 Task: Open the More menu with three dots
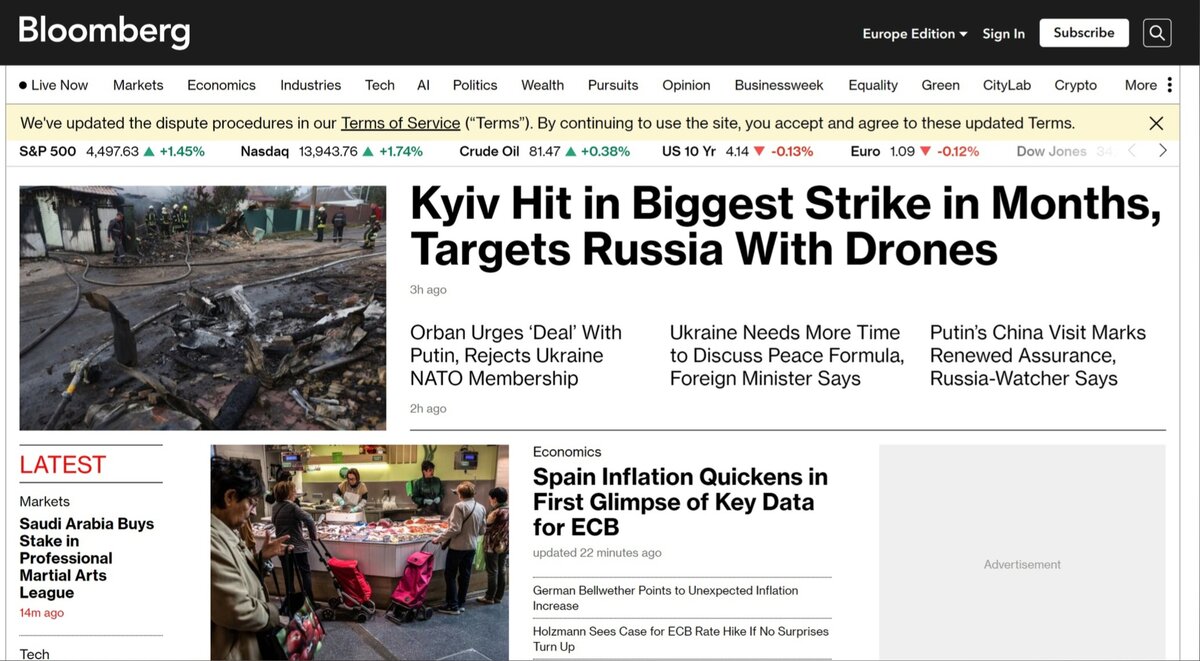pyautogui.click(x=1148, y=85)
